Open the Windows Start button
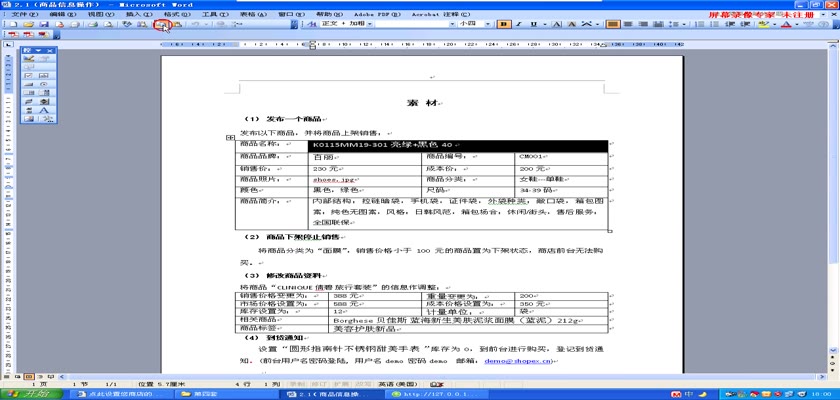 pos(32,394)
